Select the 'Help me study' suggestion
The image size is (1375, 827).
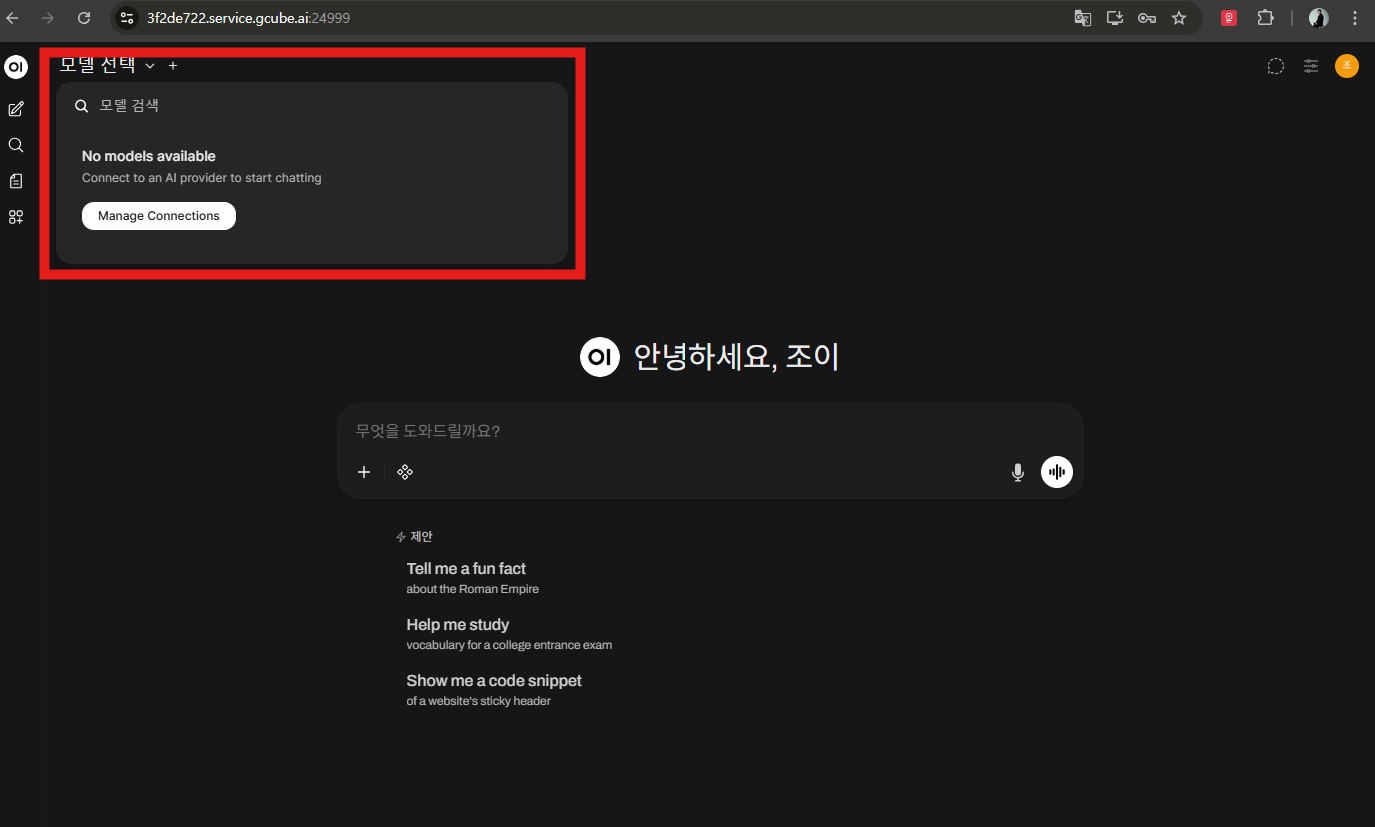(x=457, y=624)
